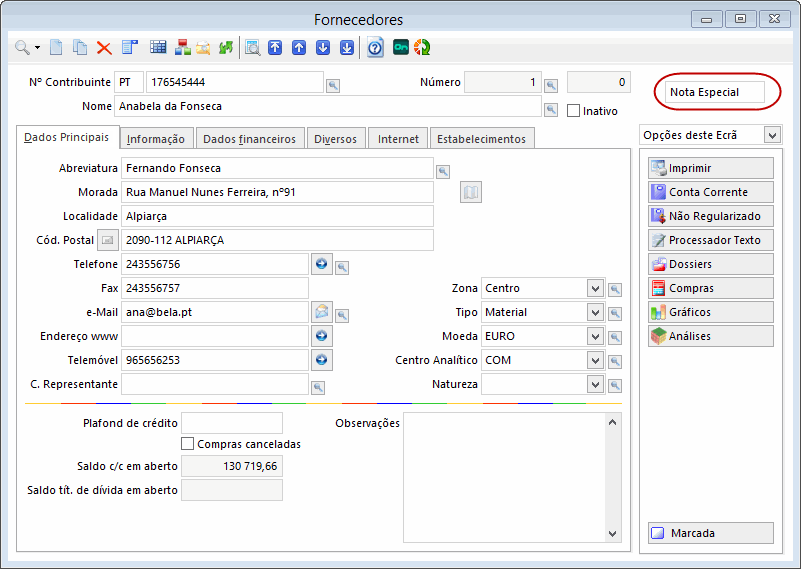Click the Plafond de crédito input field
Viewport: 801px width, 569px height.
(x=232, y=423)
